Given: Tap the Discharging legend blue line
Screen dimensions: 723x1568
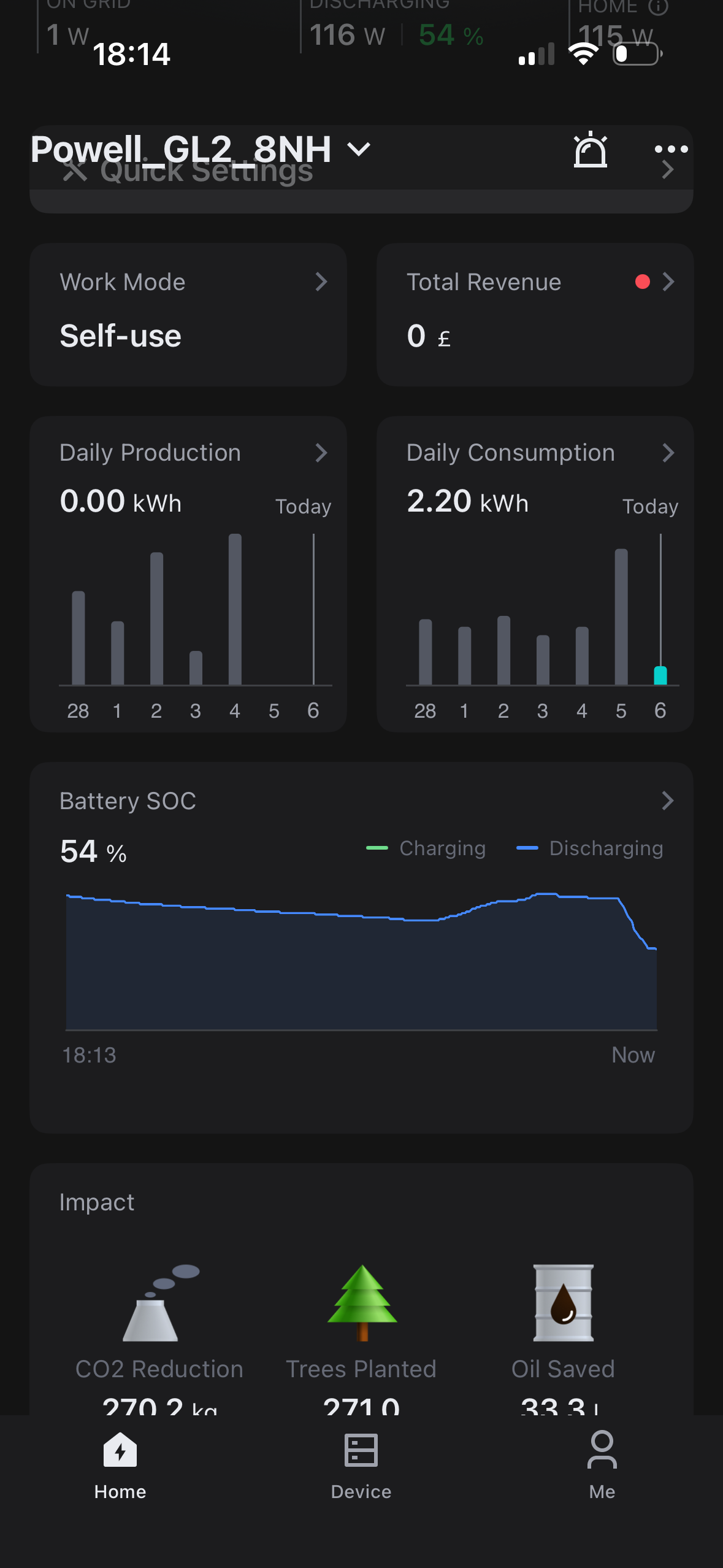Looking at the screenshot, I should (527, 848).
